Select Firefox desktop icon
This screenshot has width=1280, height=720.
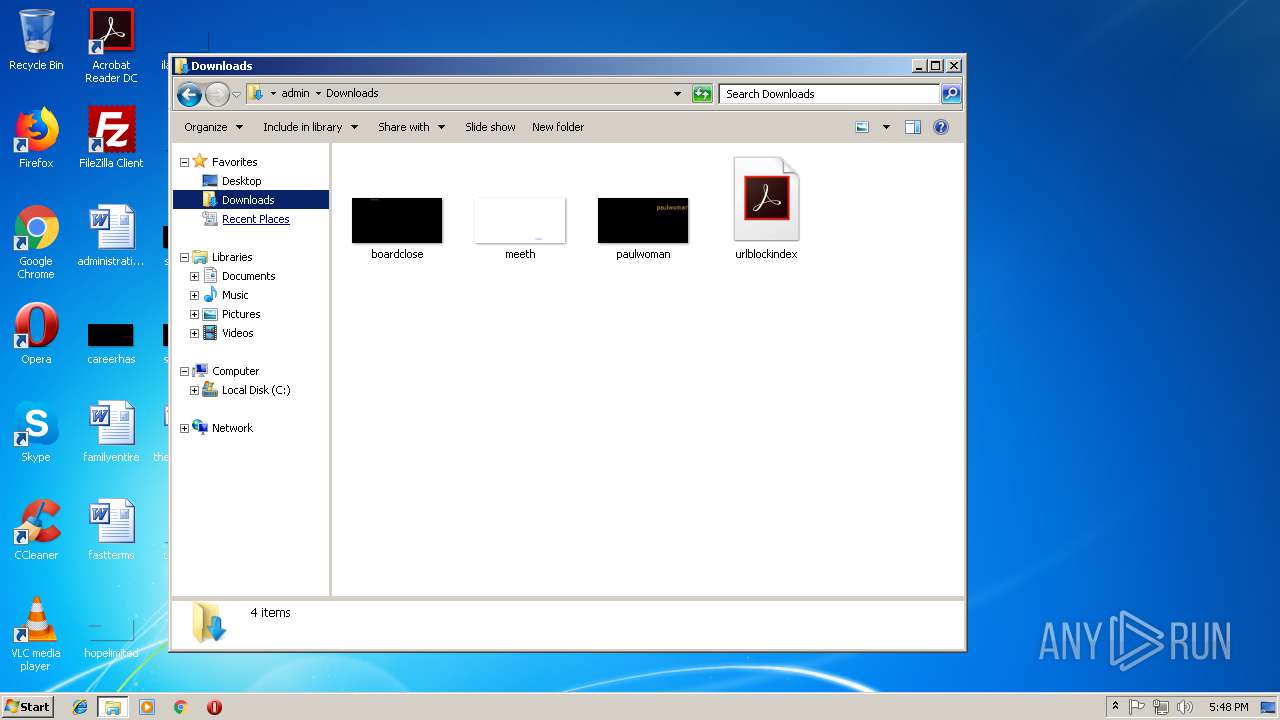(x=36, y=138)
